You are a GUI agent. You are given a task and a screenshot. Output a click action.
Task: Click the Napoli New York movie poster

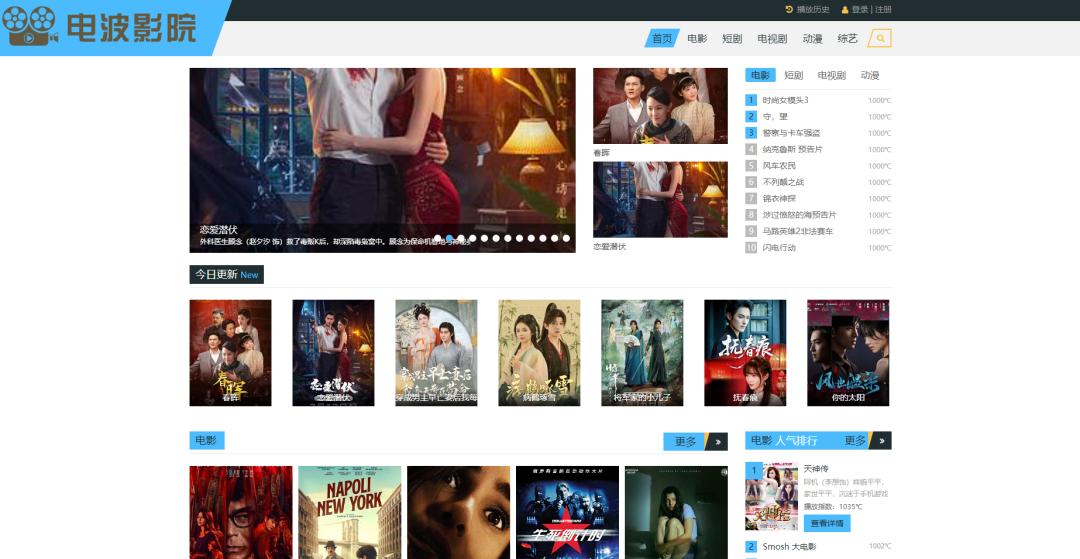[349, 512]
